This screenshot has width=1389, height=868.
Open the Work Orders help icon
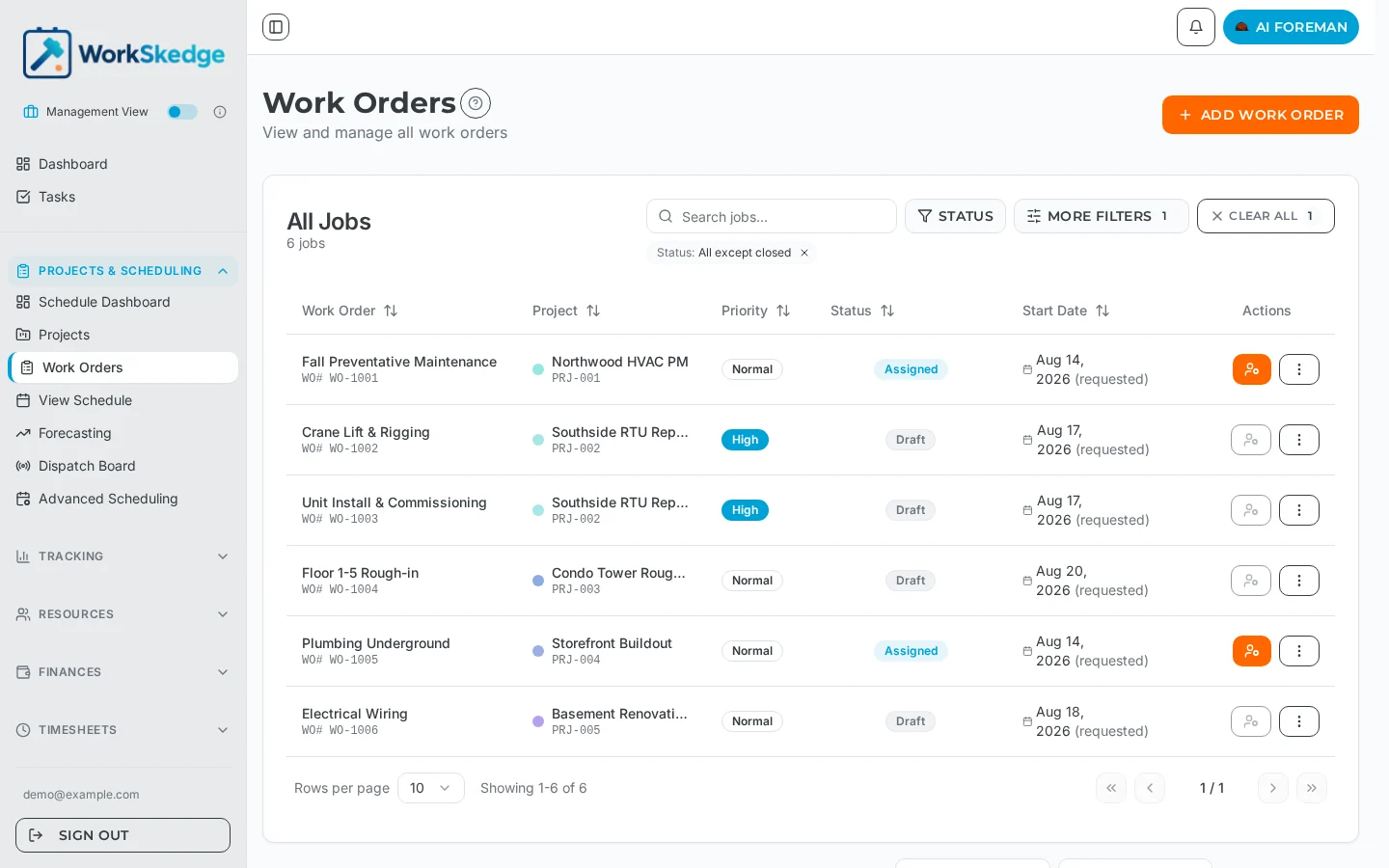[476, 103]
